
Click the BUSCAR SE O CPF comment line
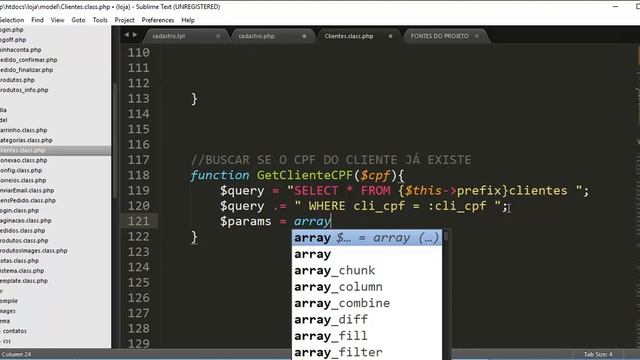tap(331, 160)
